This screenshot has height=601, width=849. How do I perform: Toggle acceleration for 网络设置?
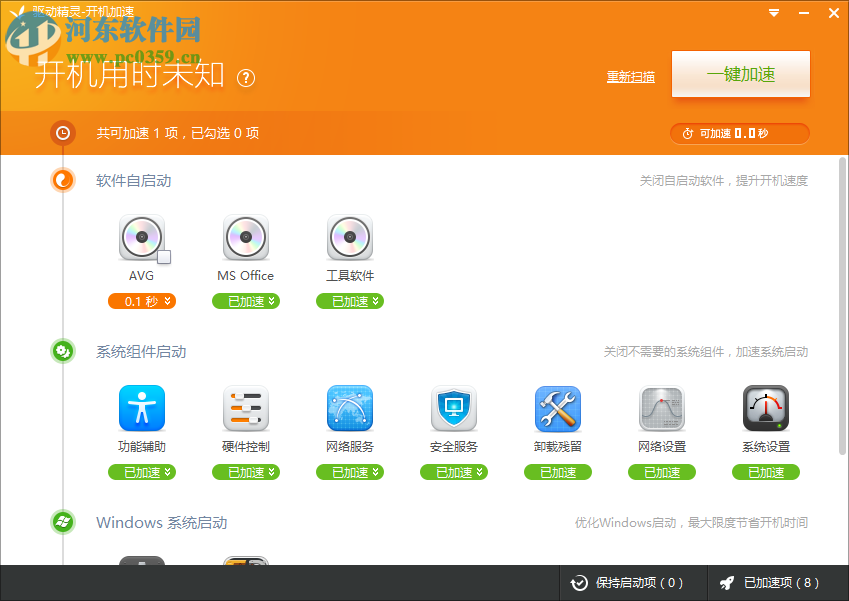pyautogui.click(x=661, y=471)
